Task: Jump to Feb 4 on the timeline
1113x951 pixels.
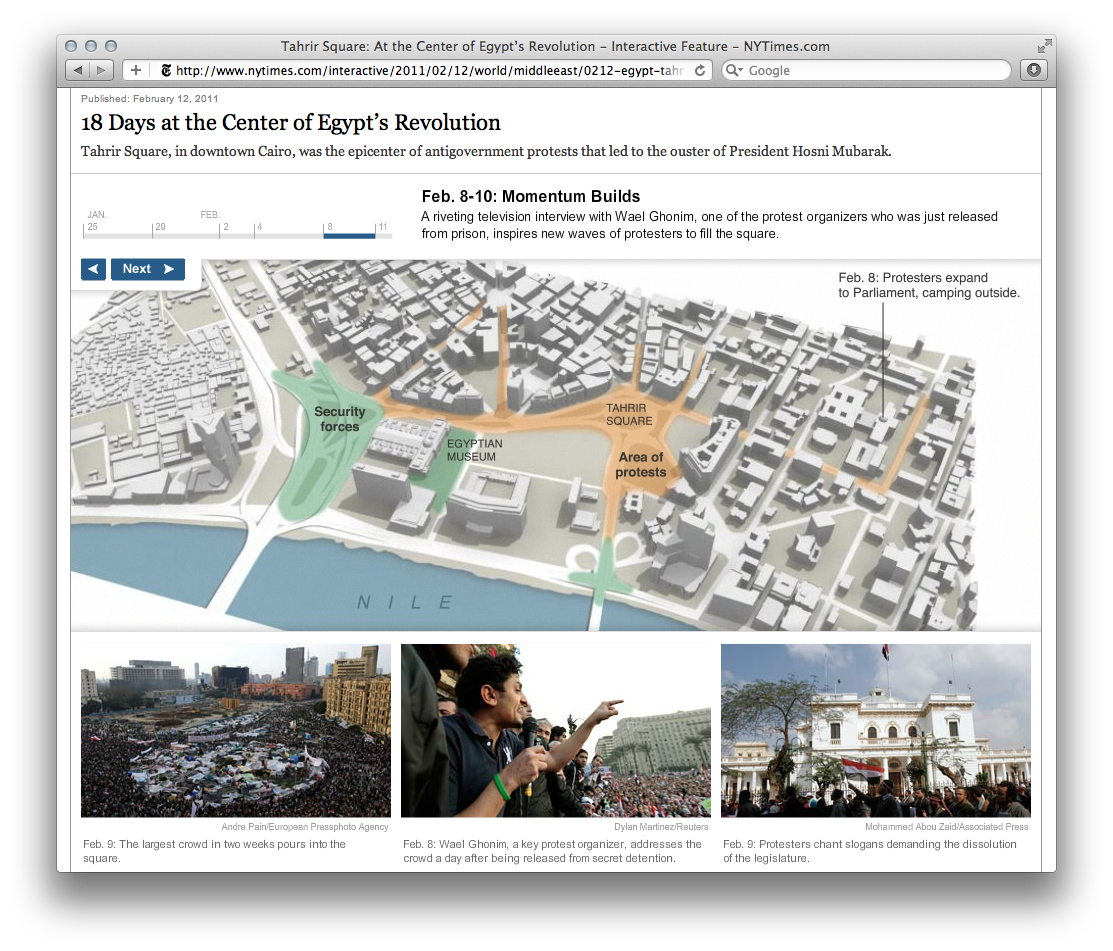Action: [258, 231]
